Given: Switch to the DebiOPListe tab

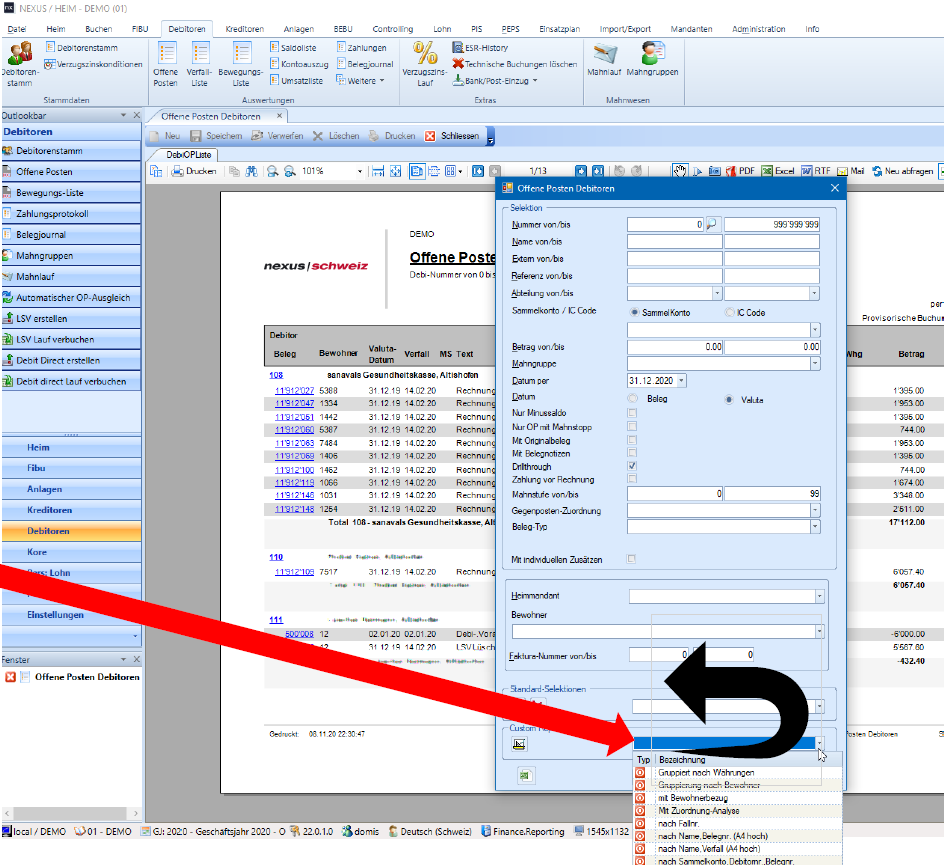Looking at the screenshot, I should [x=189, y=155].
